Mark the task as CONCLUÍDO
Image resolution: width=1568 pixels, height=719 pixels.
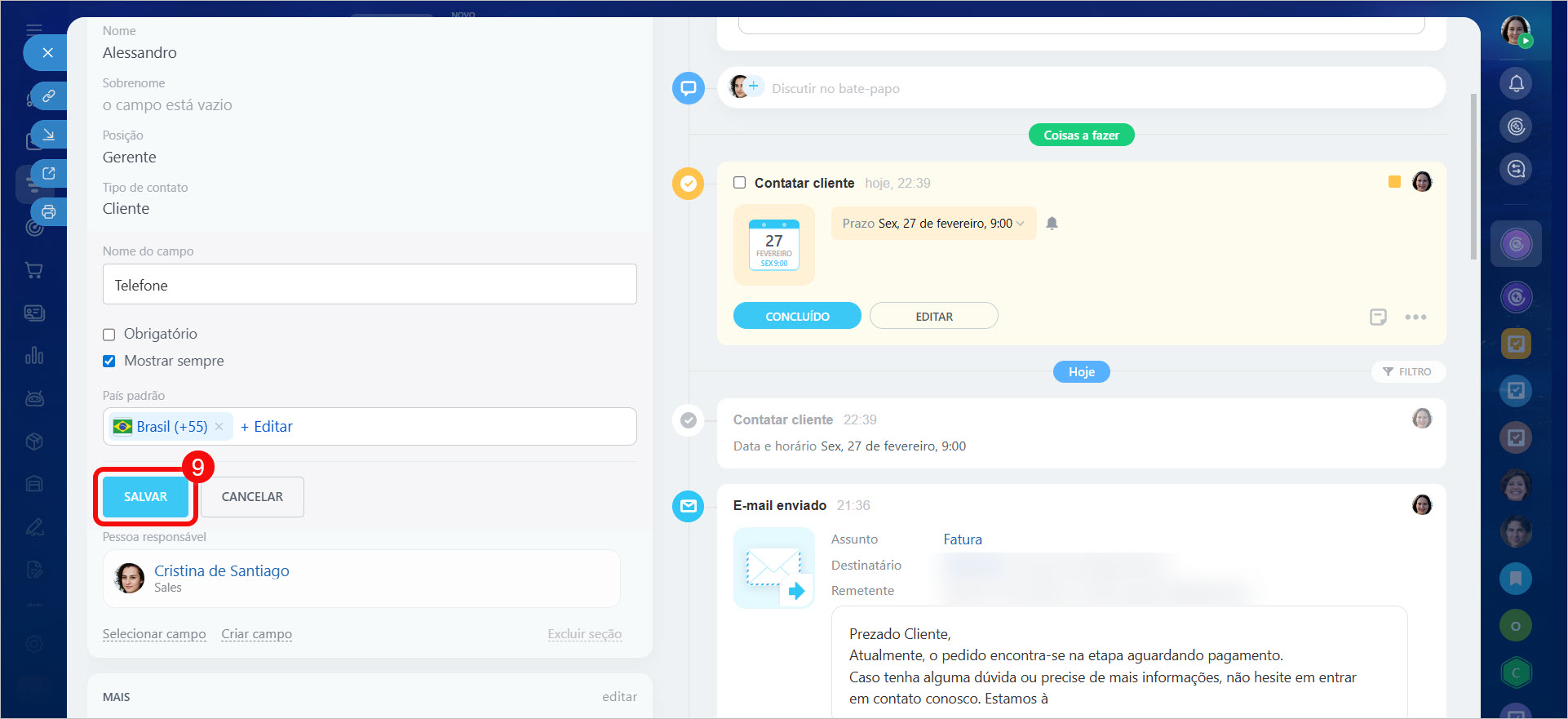(x=797, y=317)
